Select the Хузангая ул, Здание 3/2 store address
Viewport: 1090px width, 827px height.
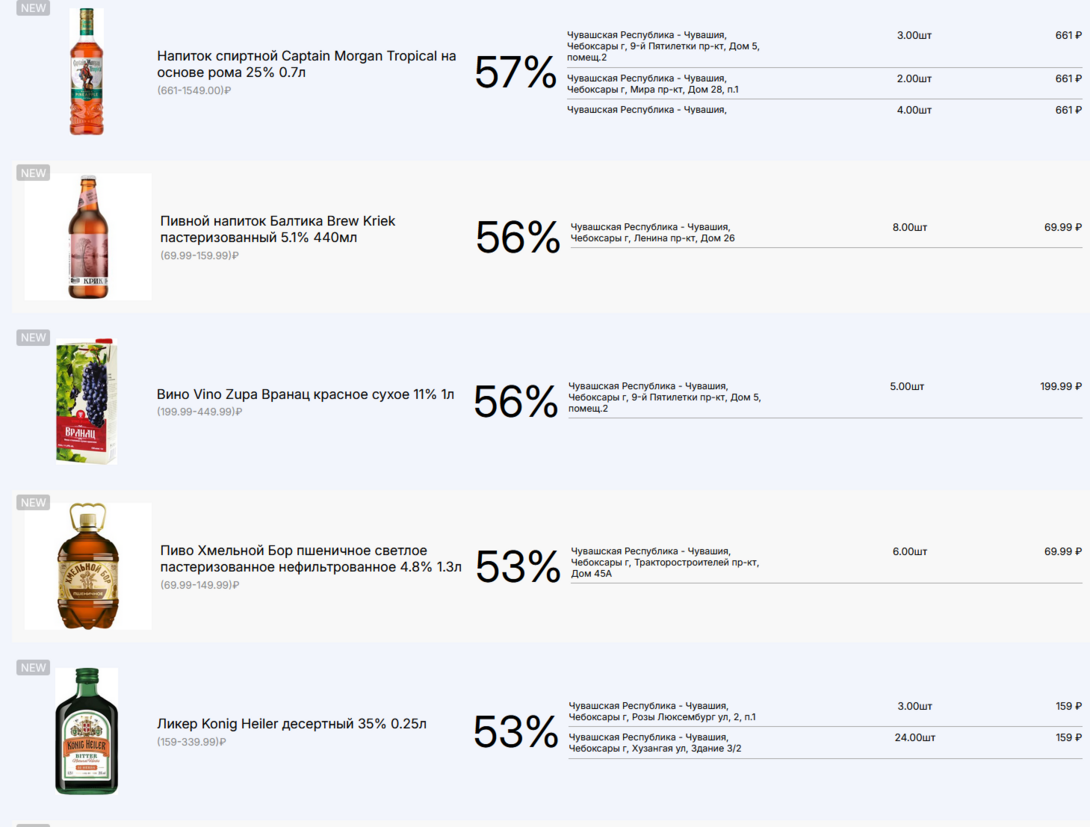(x=655, y=743)
